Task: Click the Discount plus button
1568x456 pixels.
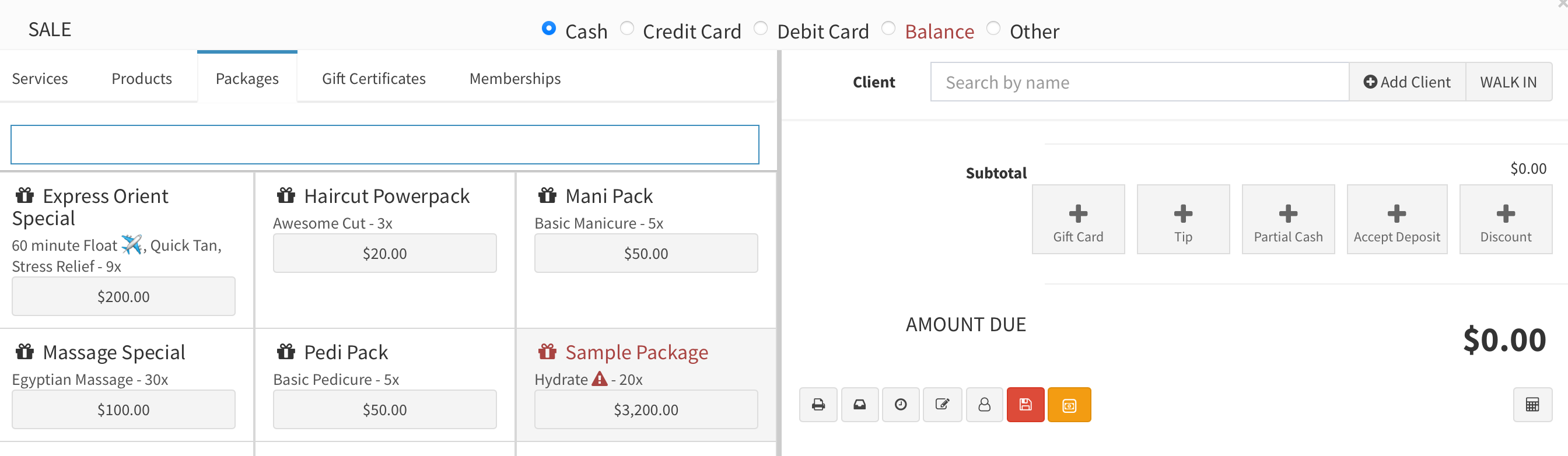Action: pyautogui.click(x=1506, y=220)
